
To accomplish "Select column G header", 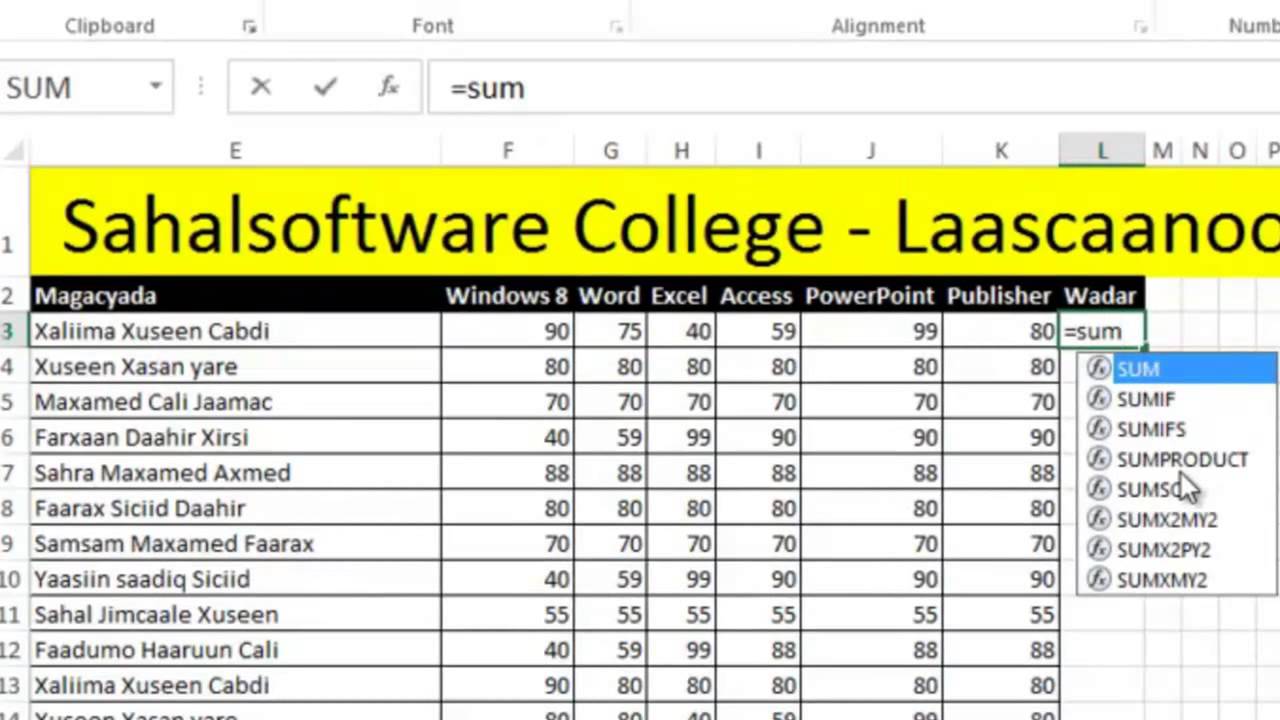I will coord(610,151).
